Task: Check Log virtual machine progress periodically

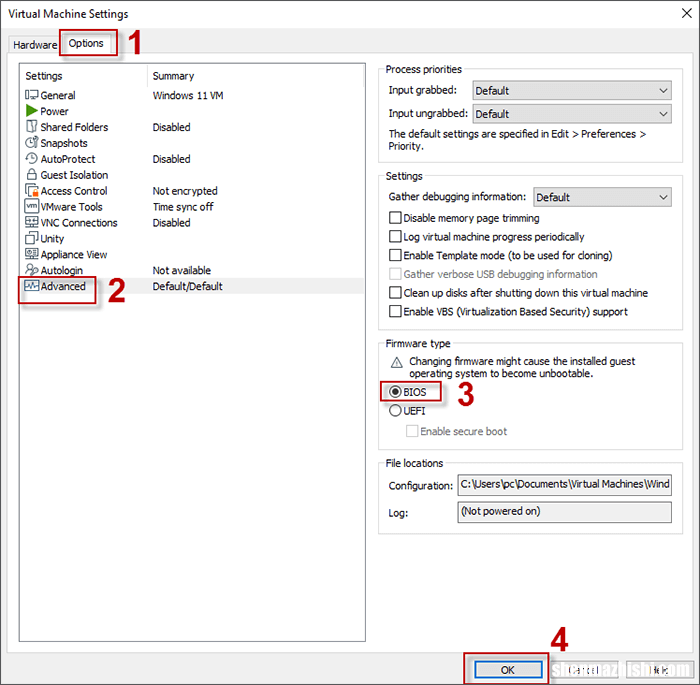Action: tap(395, 236)
